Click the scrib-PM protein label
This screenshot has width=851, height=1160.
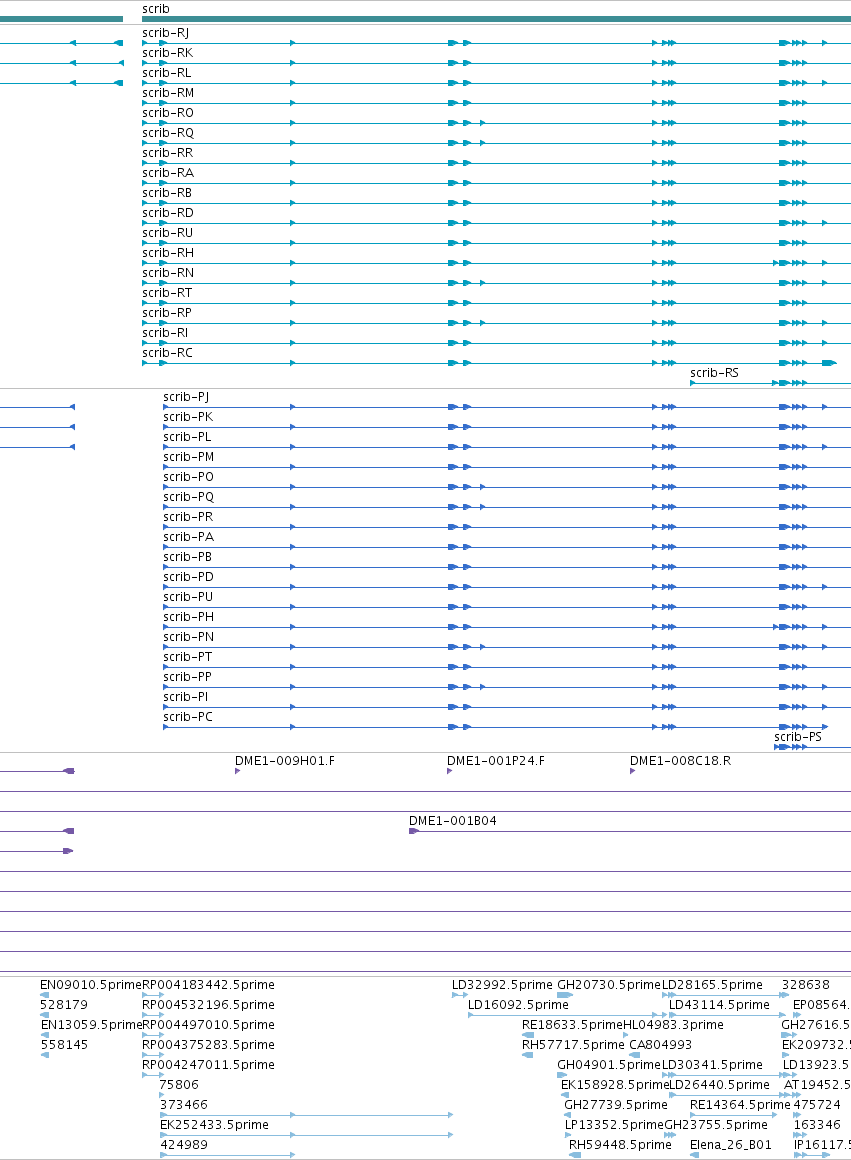[188, 456]
